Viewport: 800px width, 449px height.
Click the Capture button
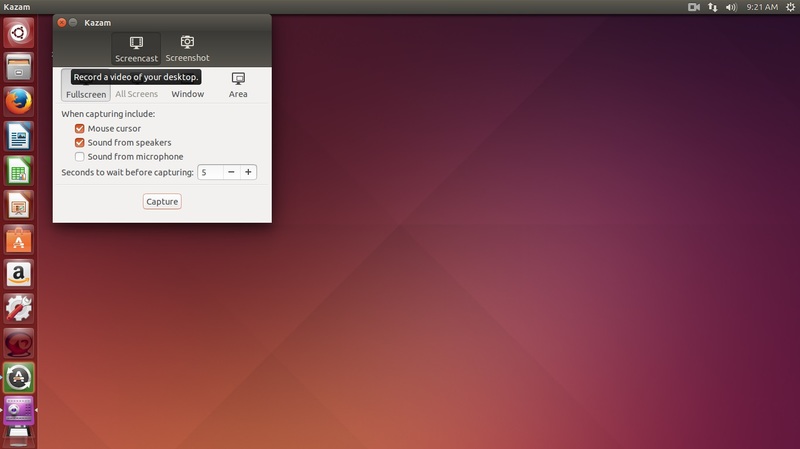coord(162,202)
